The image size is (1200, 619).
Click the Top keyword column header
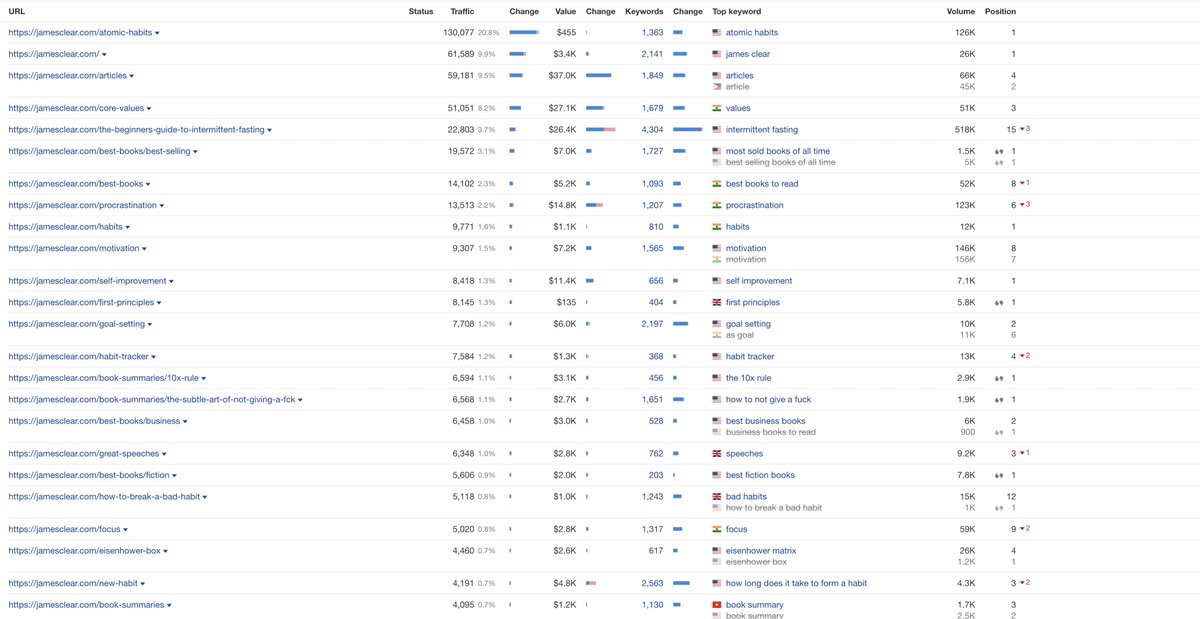(x=737, y=12)
